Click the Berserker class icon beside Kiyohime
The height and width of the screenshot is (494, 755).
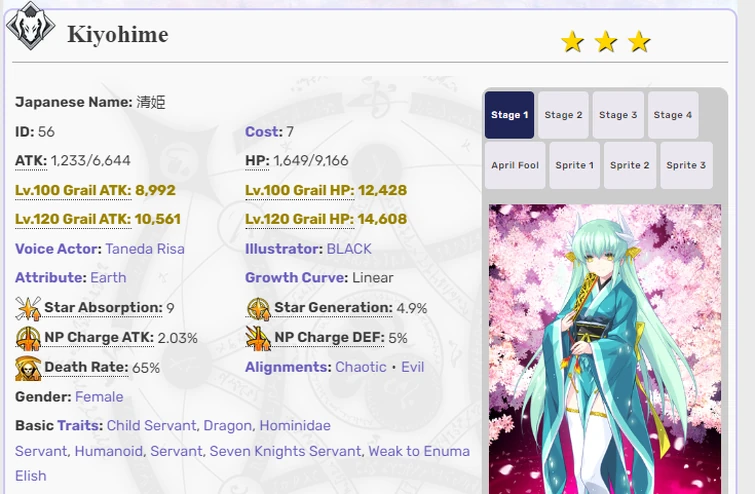tap(30, 26)
